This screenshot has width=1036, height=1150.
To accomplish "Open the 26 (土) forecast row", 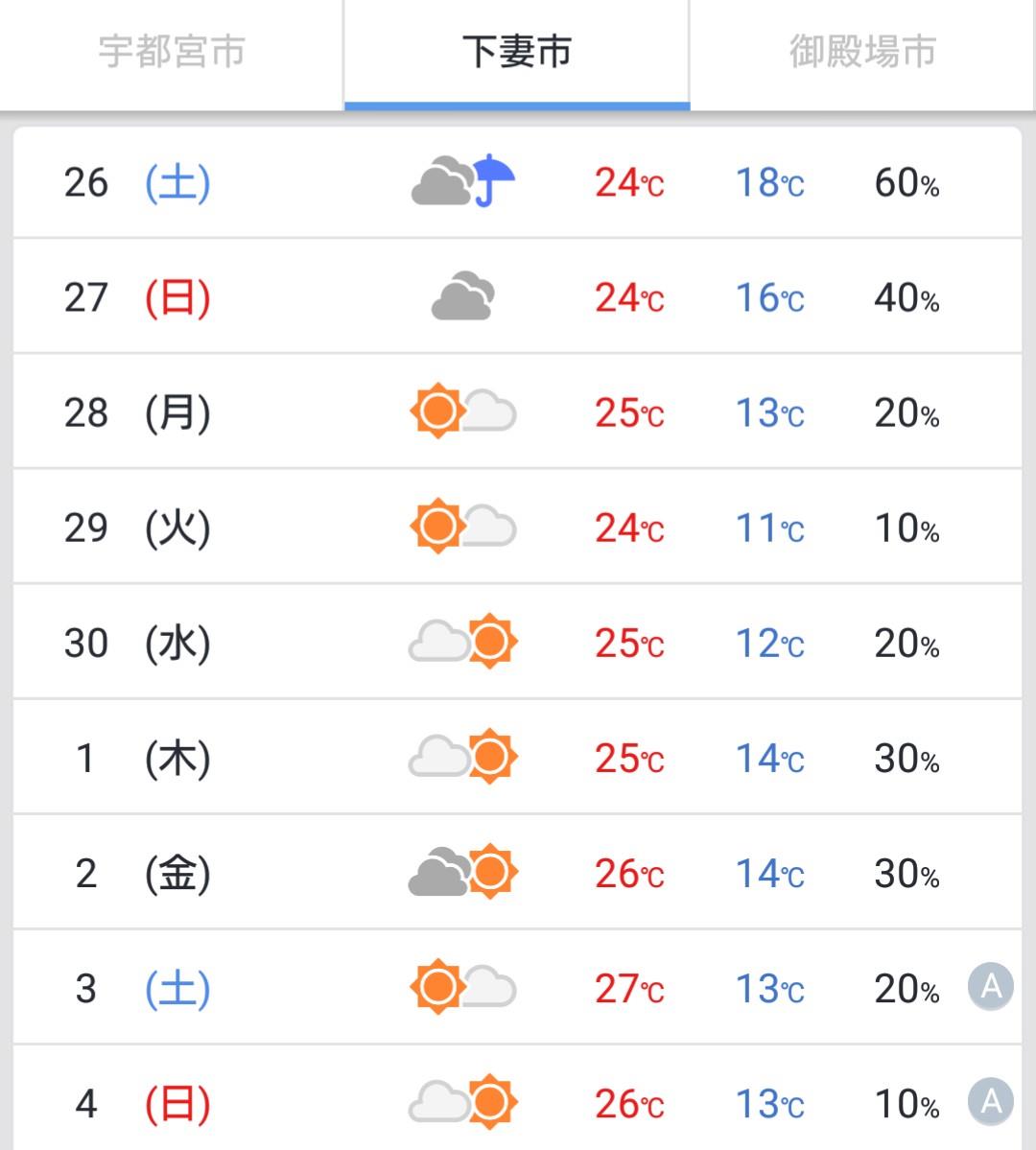I will 517,182.
